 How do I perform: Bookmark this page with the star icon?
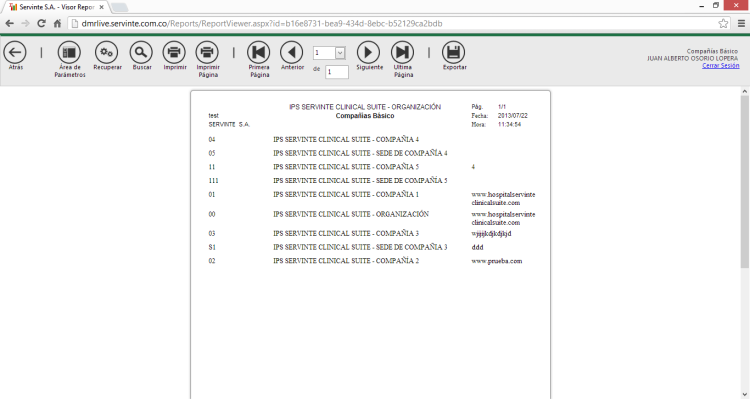pos(723,23)
